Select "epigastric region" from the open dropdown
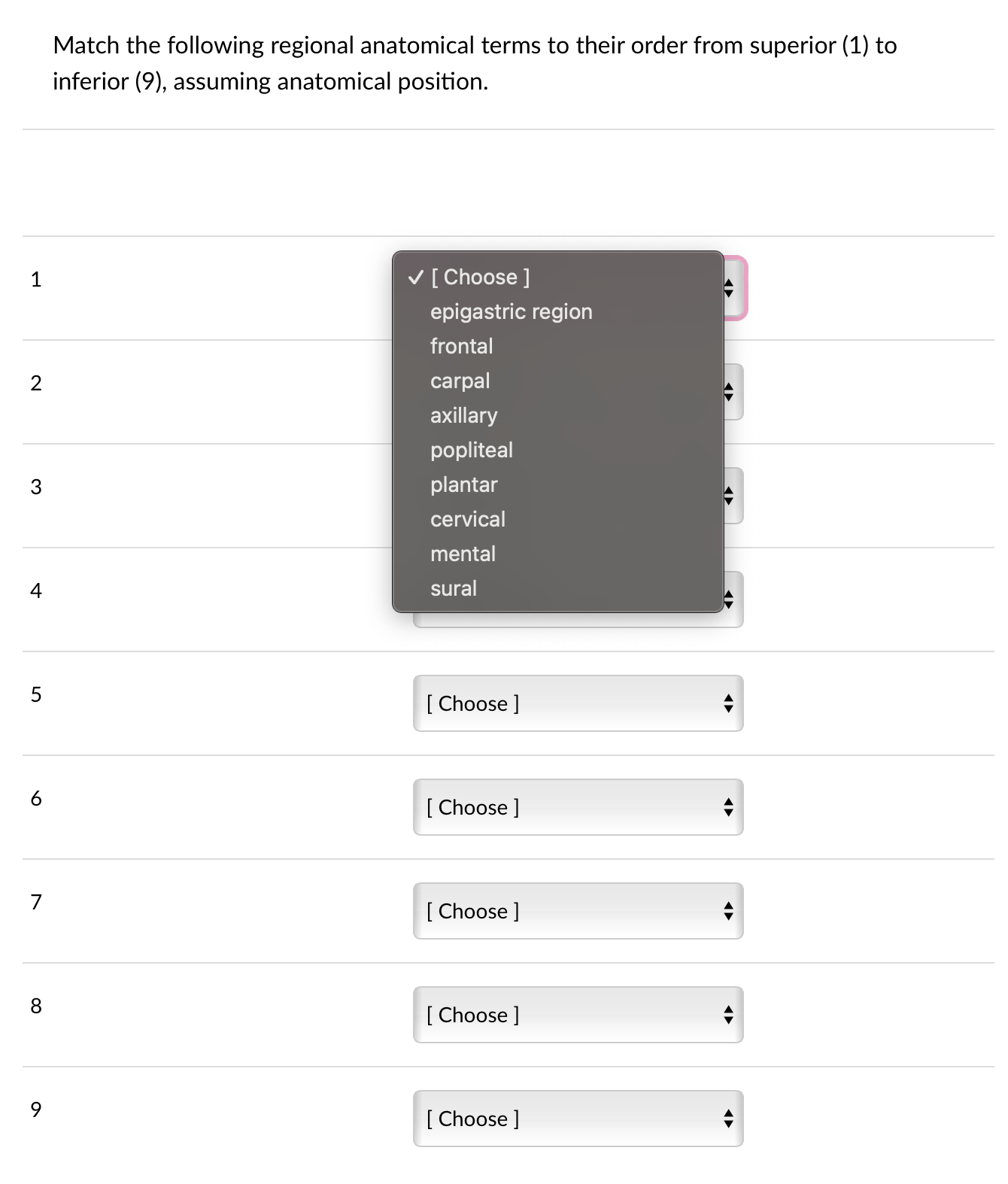Image resolution: width=1008 pixels, height=1184 pixels. tap(511, 311)
